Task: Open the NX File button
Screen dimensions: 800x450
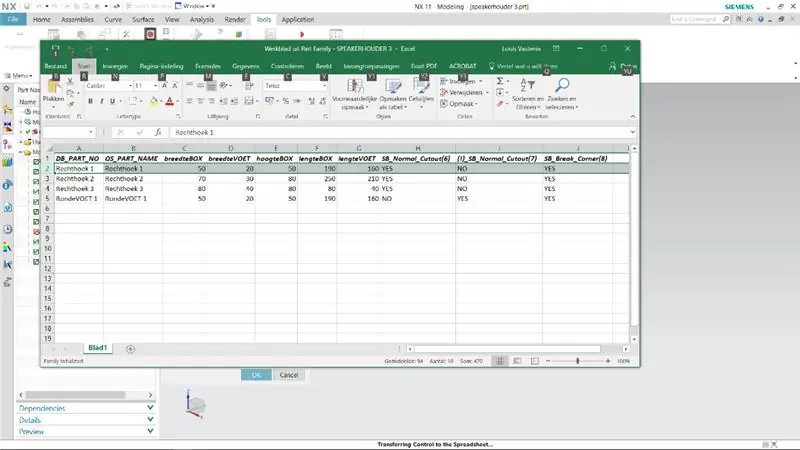Action: [x=13, y=19]
